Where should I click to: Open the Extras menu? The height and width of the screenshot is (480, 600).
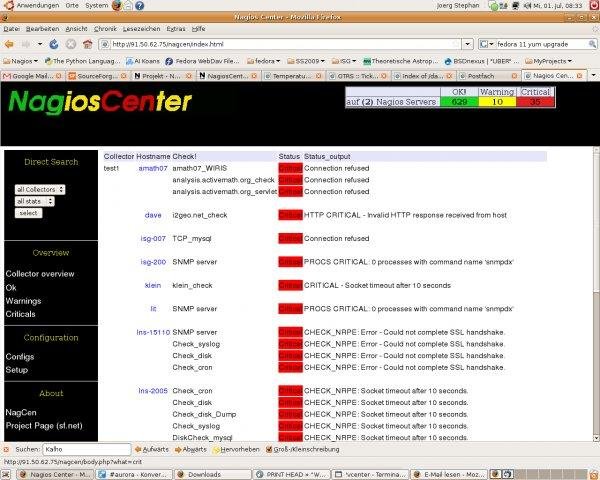(x=176, y=29)
